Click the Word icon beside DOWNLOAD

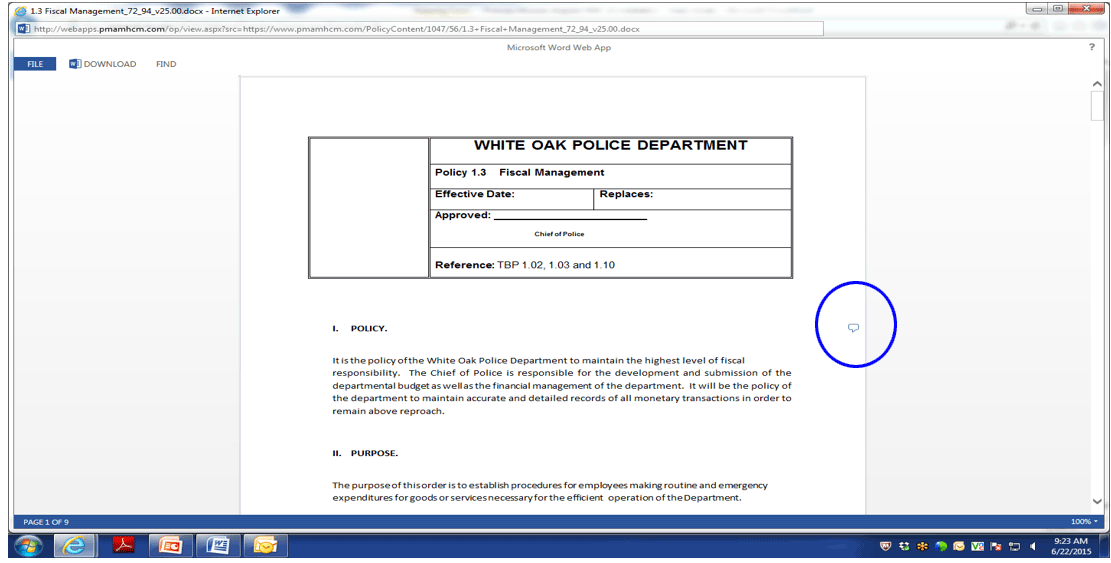(x=75, y=64)
